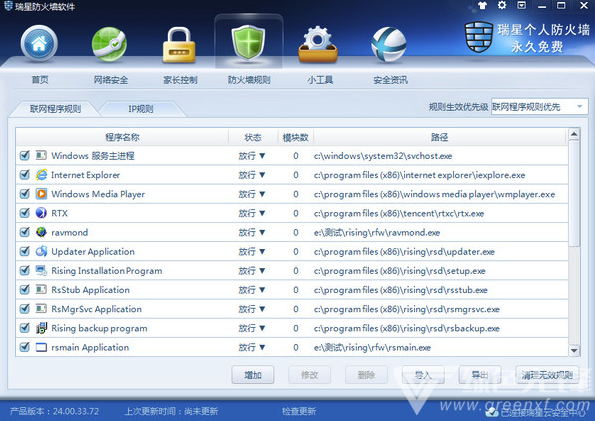
Task: Click the scrollbar up arrow
Action: pyautogui.click(x=574, y=134)
